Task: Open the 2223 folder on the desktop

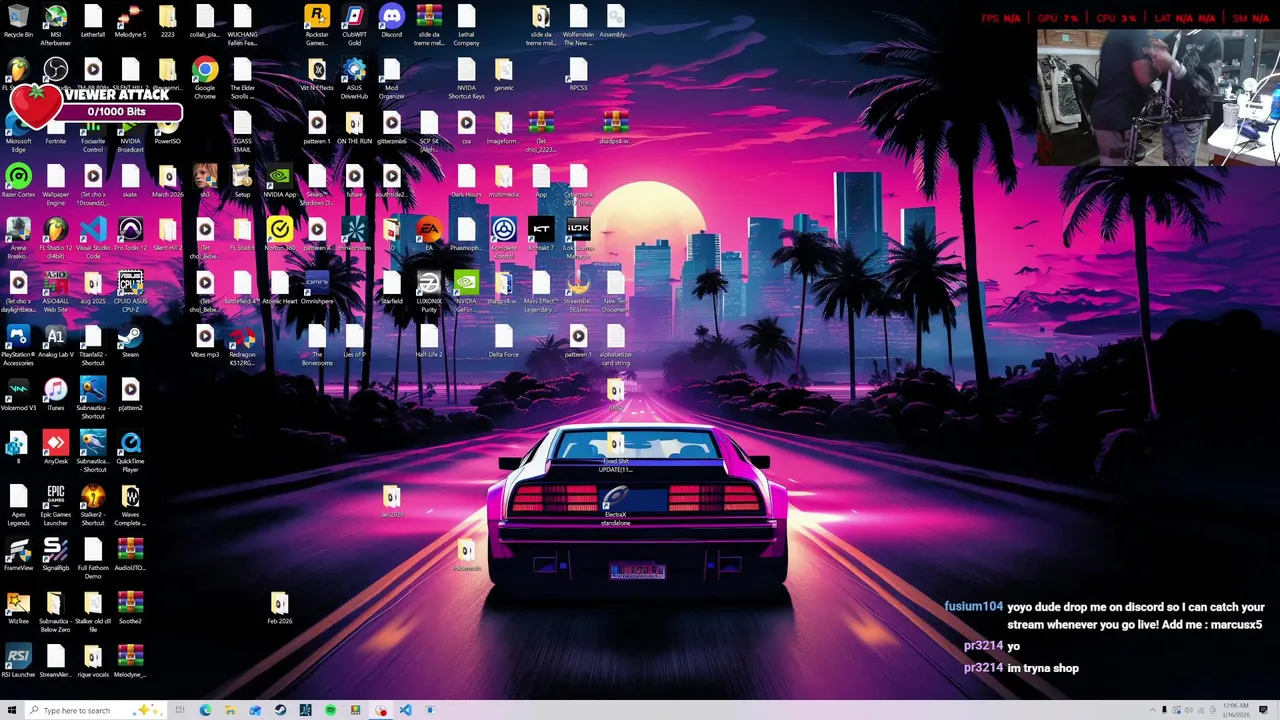Action: click(168, 21)
